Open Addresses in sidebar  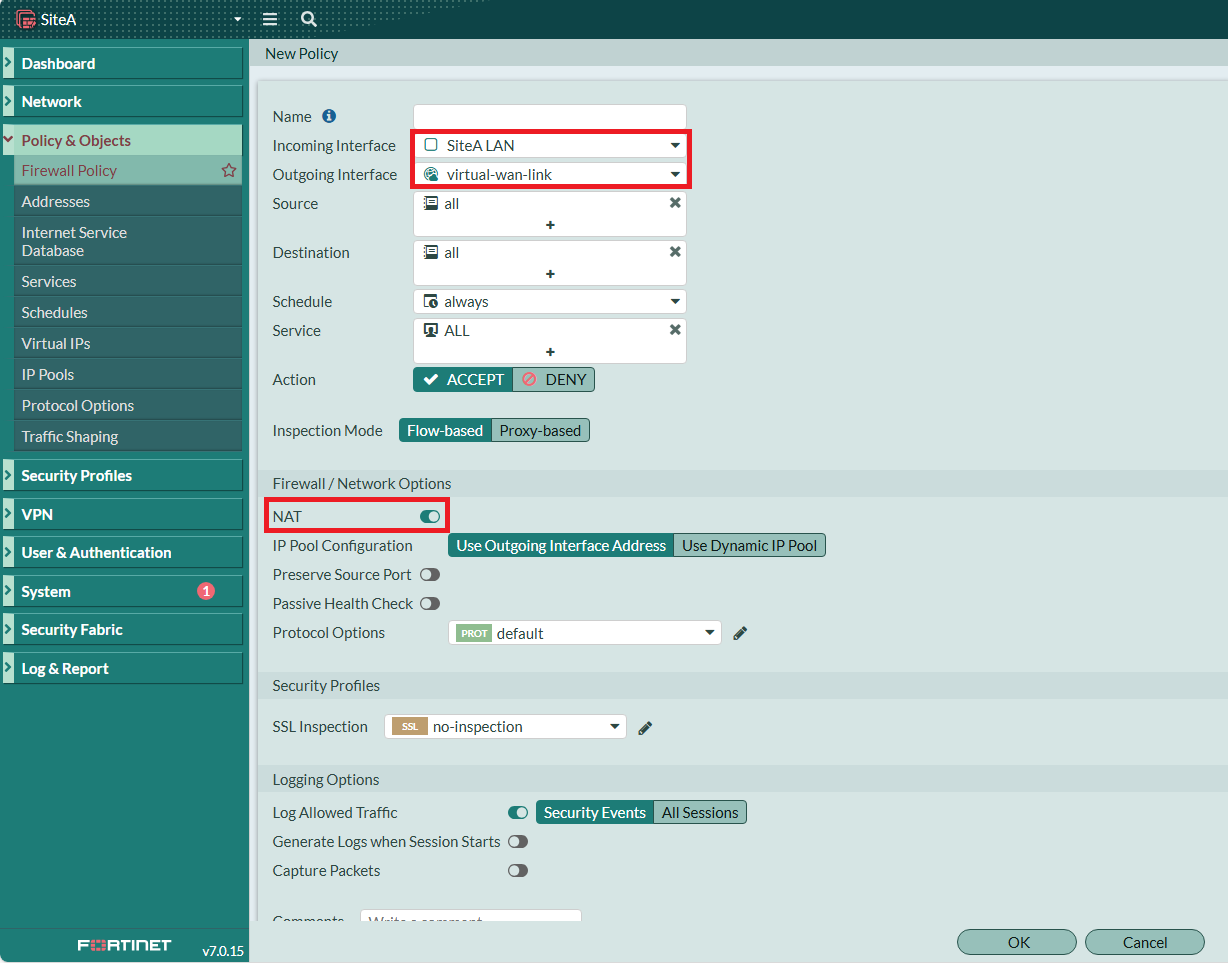point(128,201)
